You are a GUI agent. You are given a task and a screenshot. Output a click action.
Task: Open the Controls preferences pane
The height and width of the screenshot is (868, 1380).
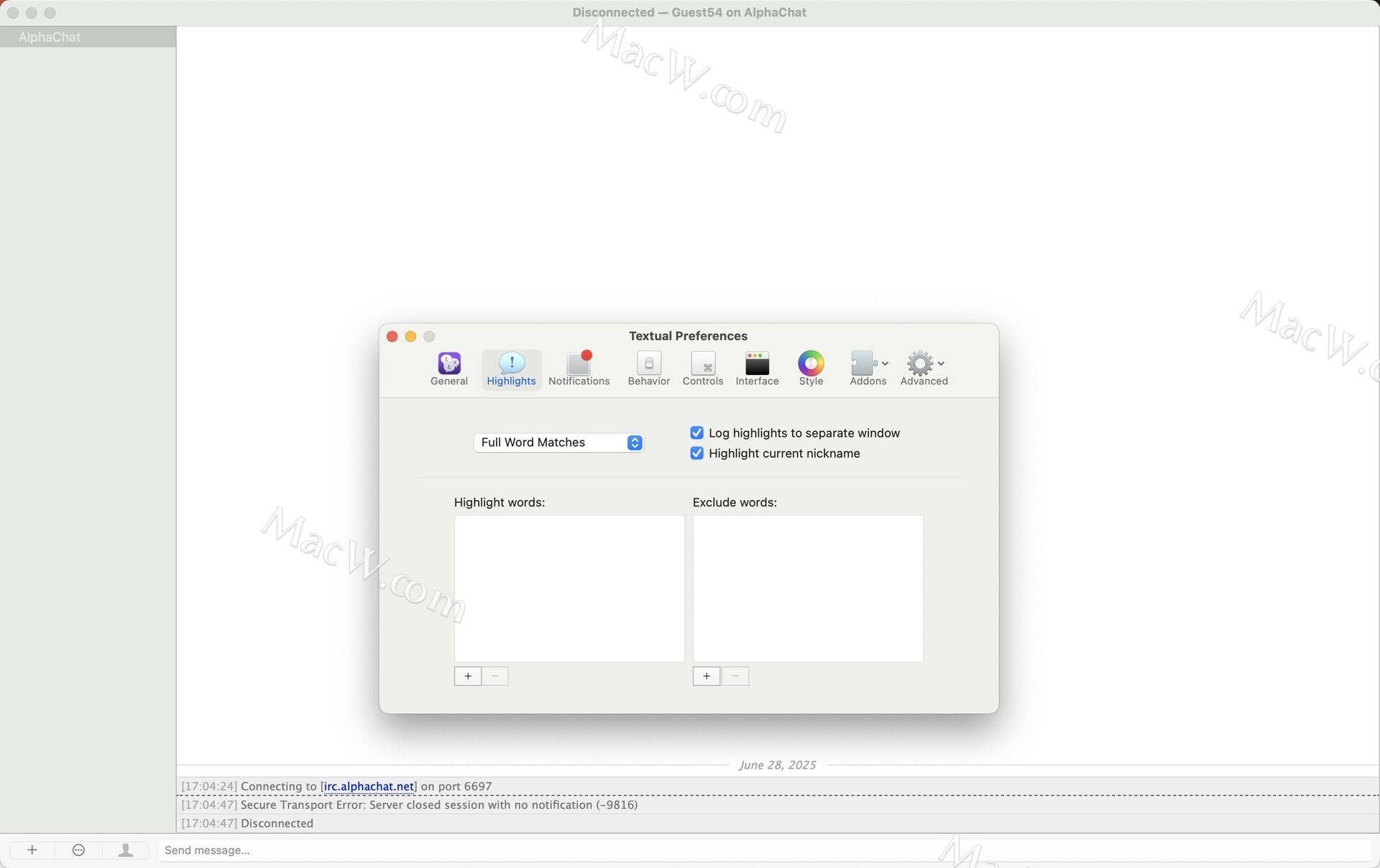[x=702, y=369]
